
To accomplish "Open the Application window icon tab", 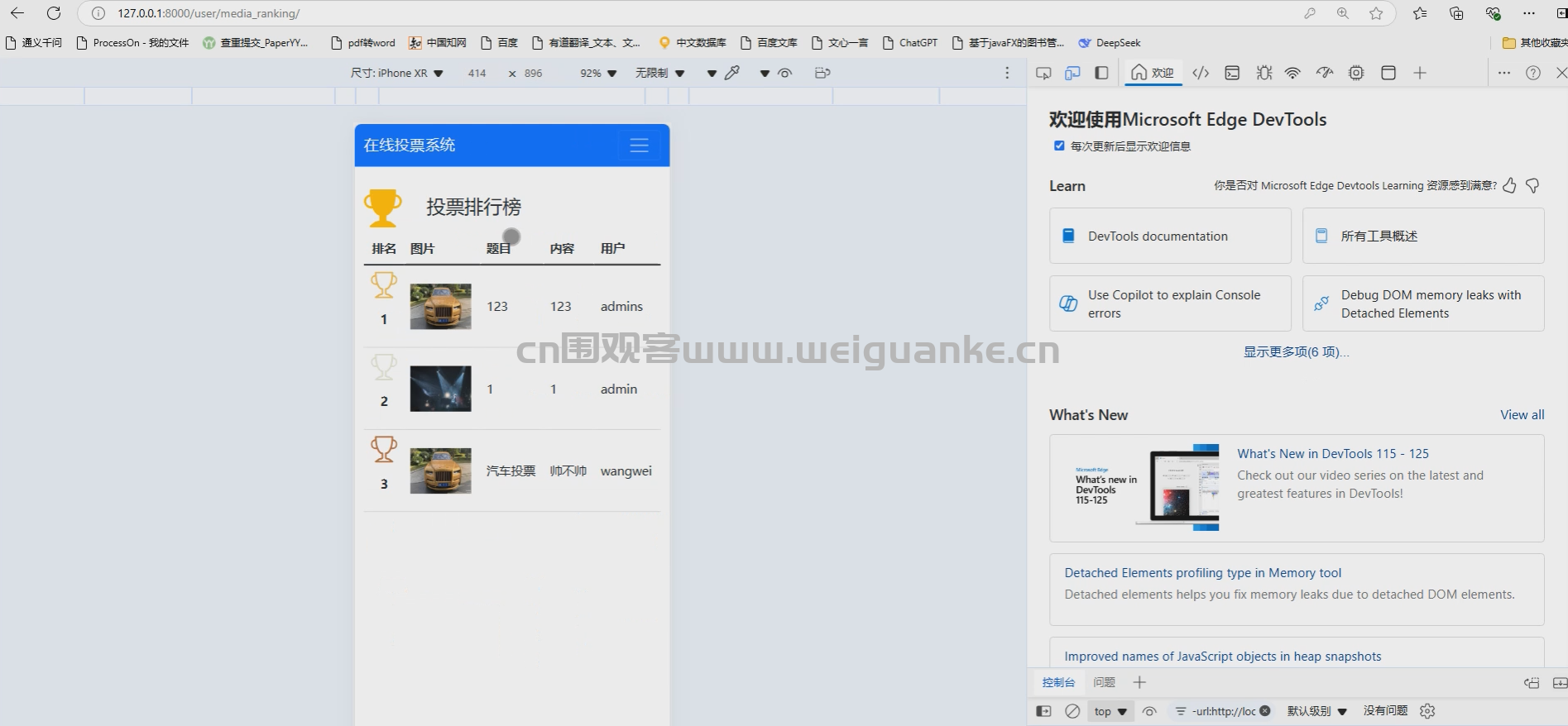I will (1388, 73).
